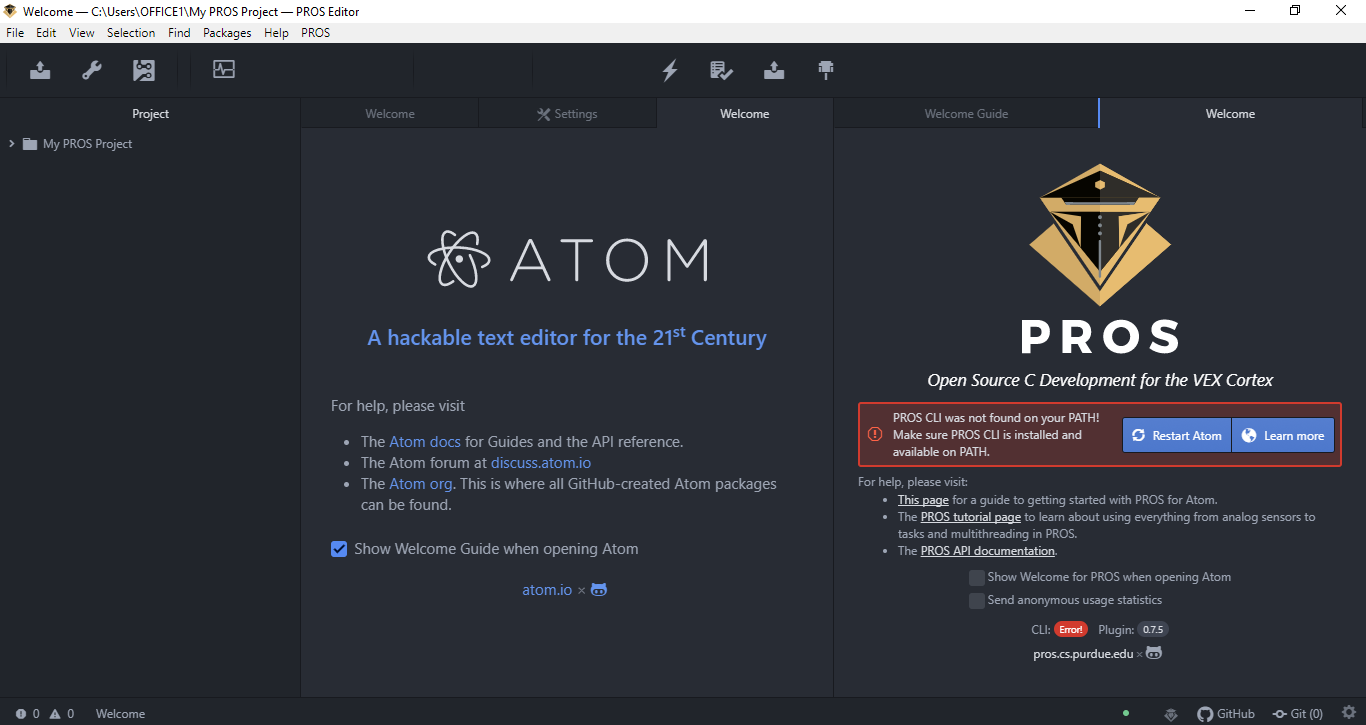1366x725 pixels.
Task: Open the Find menu
Action: coord(179,33)
